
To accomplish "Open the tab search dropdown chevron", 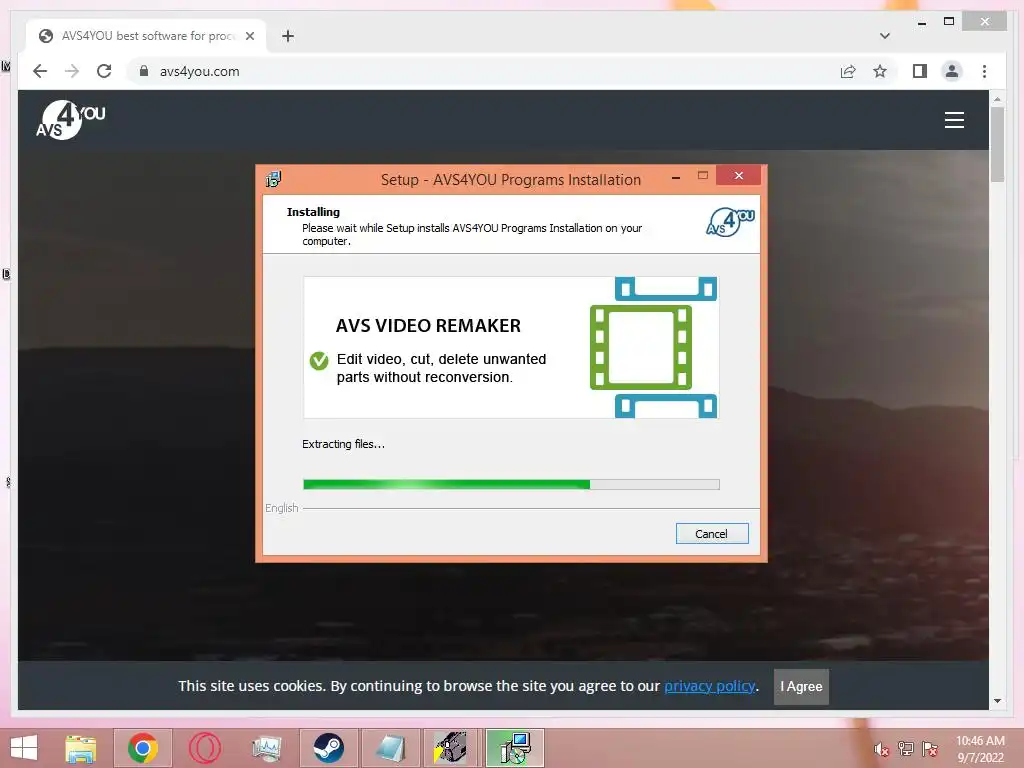I will click(885, 36).
